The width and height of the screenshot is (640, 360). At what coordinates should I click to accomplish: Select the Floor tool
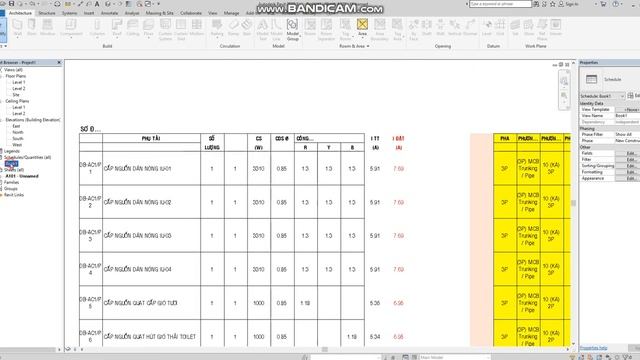(x=149, y=28)
